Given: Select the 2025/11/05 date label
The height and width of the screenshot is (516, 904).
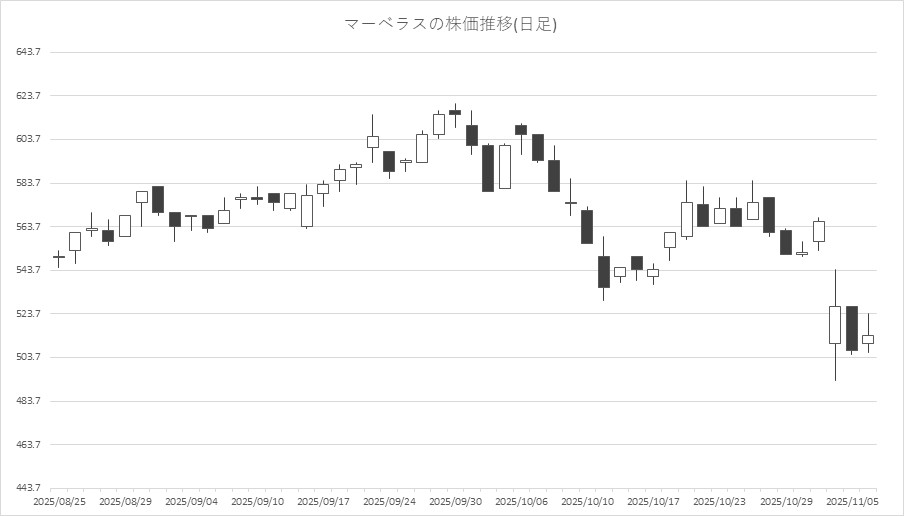Looking at the screenshot, I should [851, 500].
